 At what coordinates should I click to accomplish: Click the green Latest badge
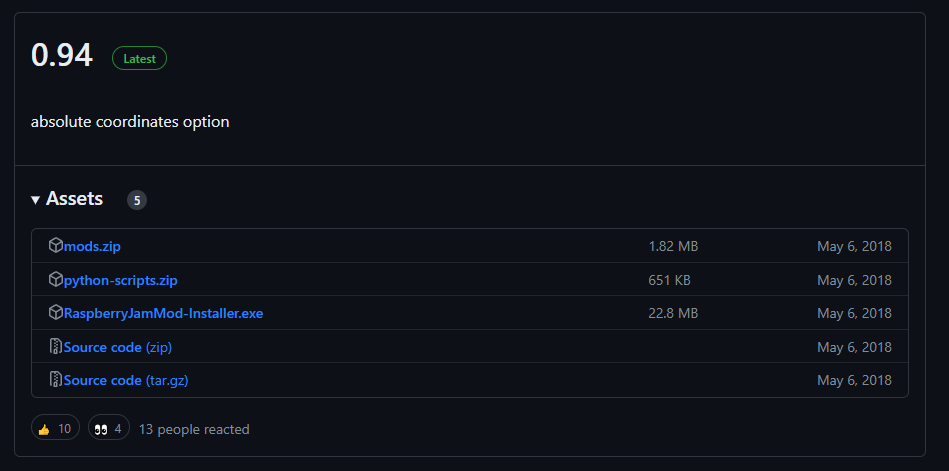point(139,59)
